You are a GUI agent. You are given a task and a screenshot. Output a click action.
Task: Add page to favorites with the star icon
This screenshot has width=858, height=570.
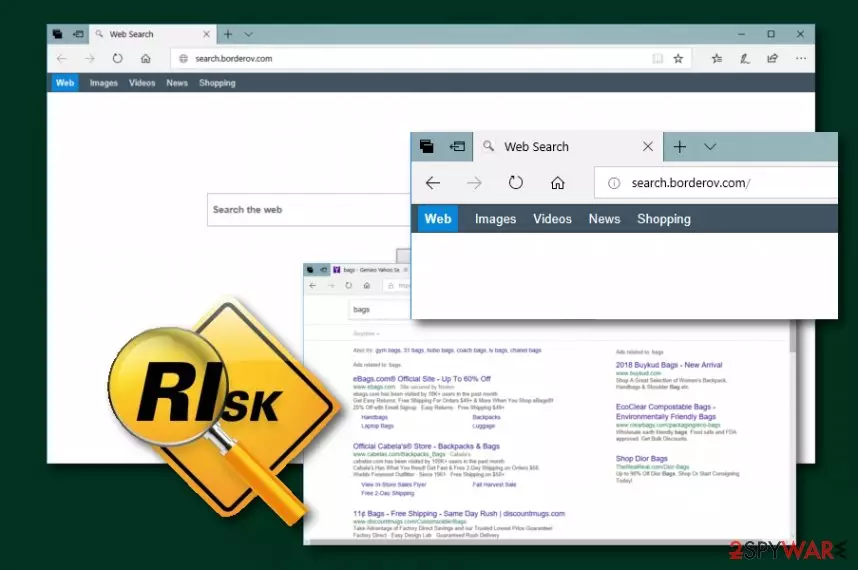[678, 59]
